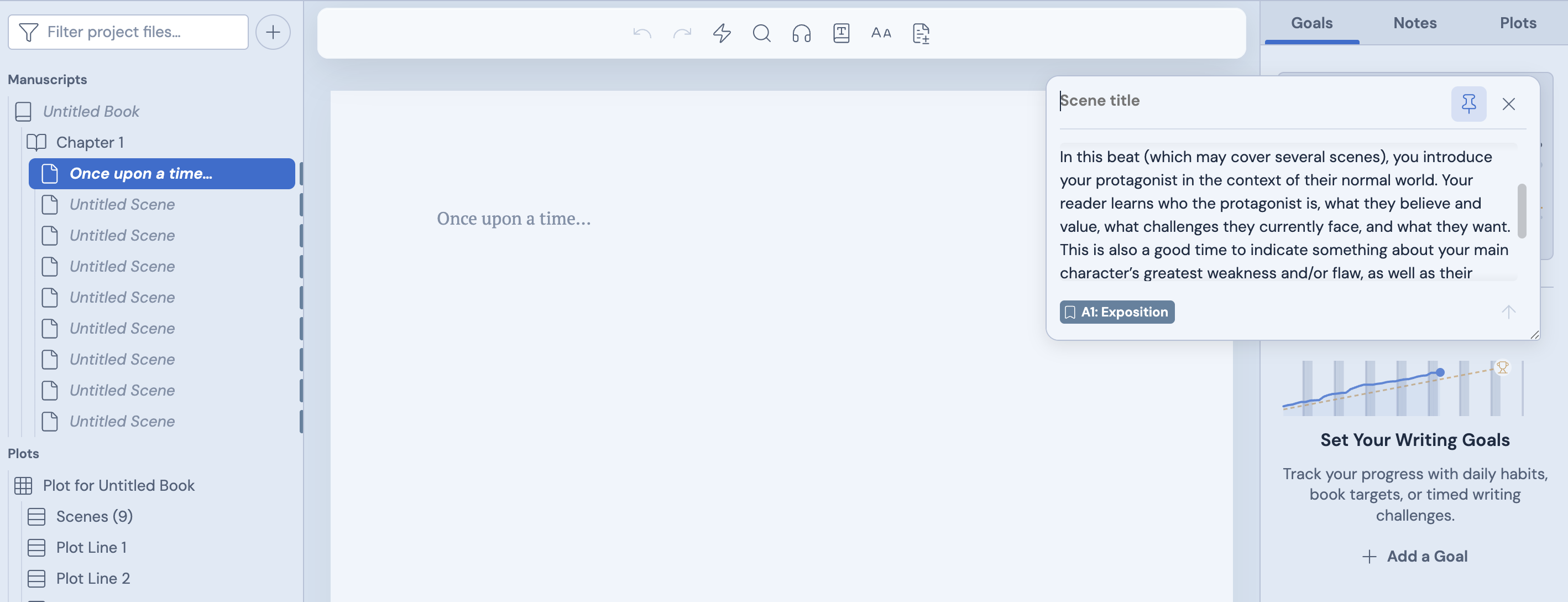
Task: Click the Untitled Book book icon
Action: coord(23,112)
